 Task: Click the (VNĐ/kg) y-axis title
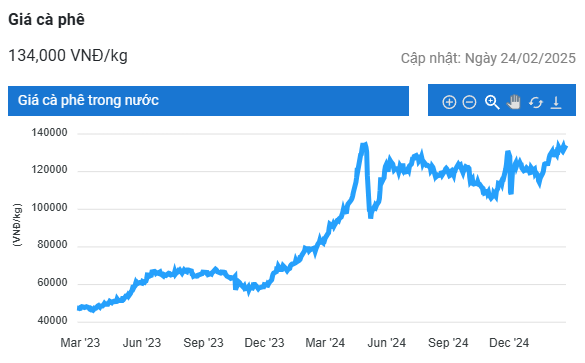coord(17,225)
